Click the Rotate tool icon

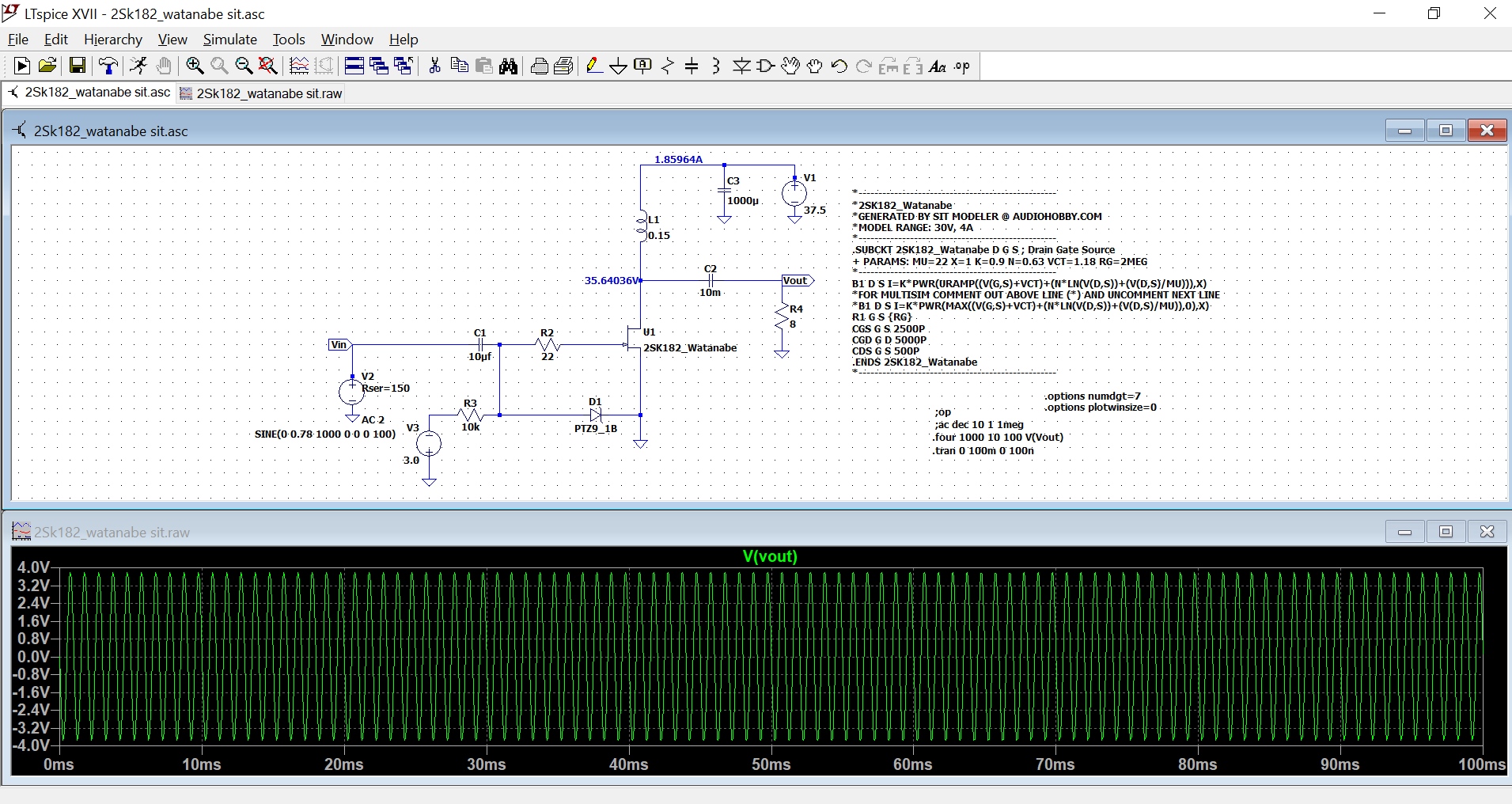pyautogui.click(x=889, y=66)
